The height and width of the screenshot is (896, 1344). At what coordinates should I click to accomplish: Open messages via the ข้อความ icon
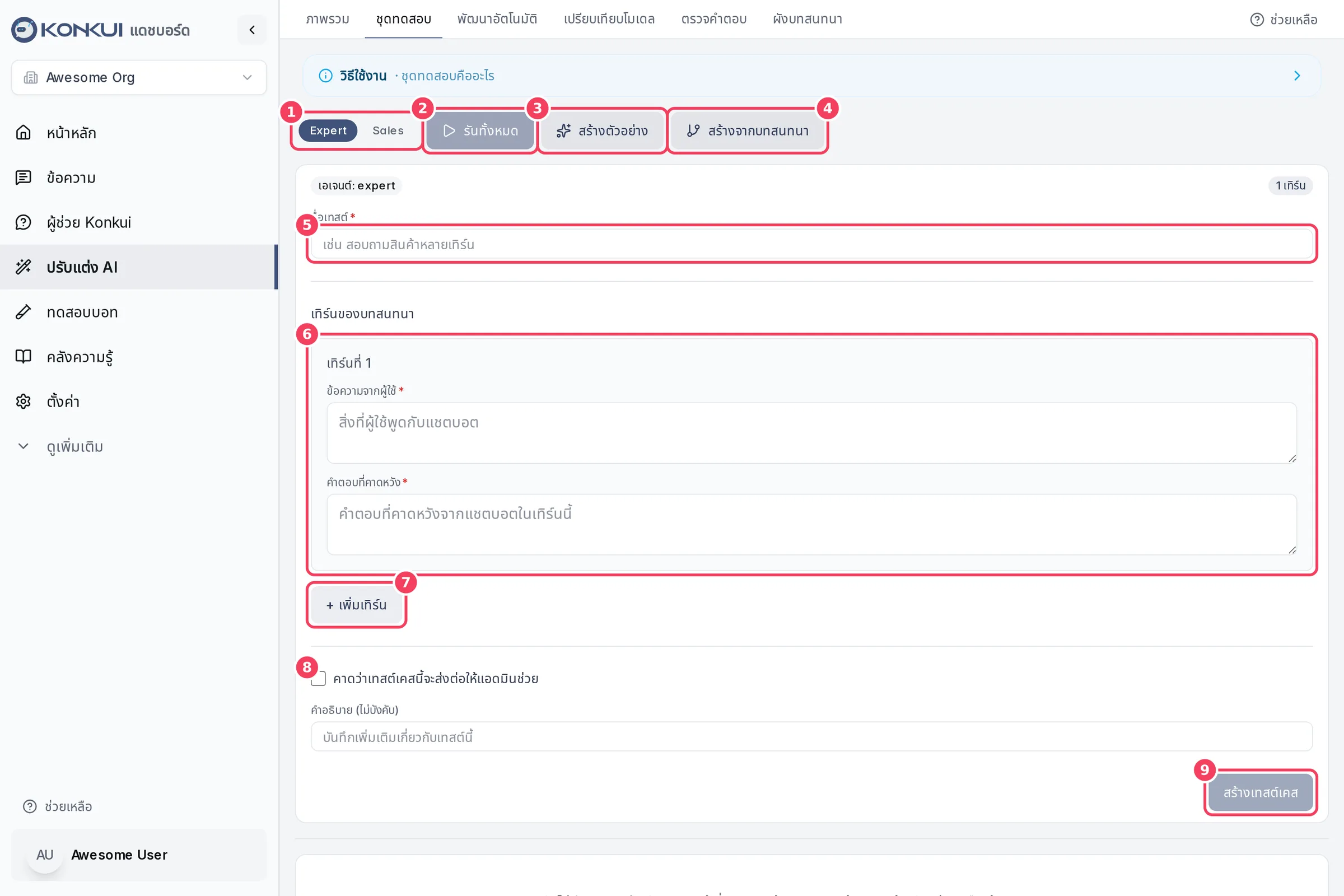point(24,177)
